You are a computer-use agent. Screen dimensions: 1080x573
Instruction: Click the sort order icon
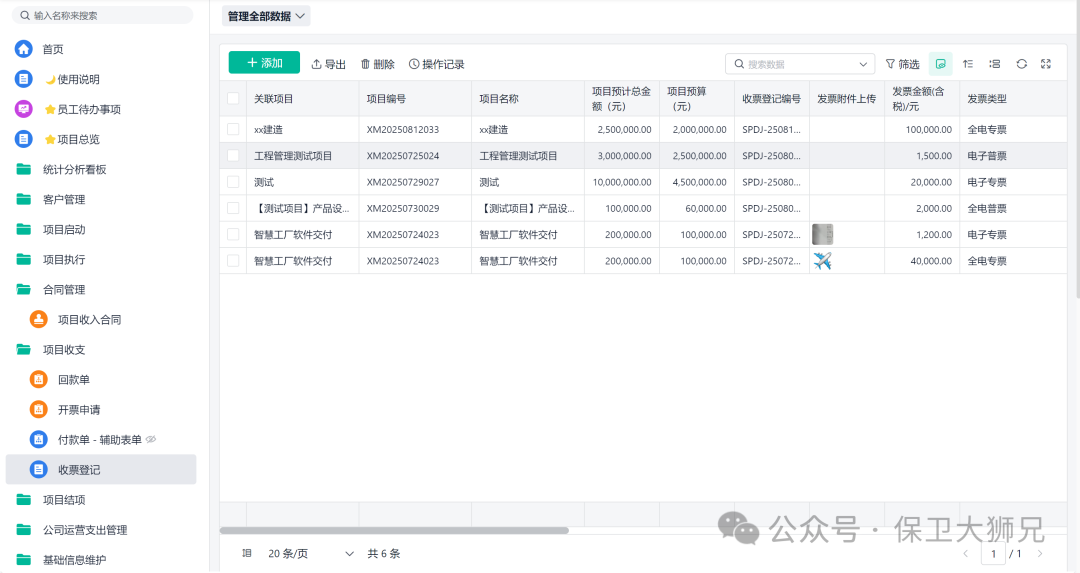[x=968, y=64]
